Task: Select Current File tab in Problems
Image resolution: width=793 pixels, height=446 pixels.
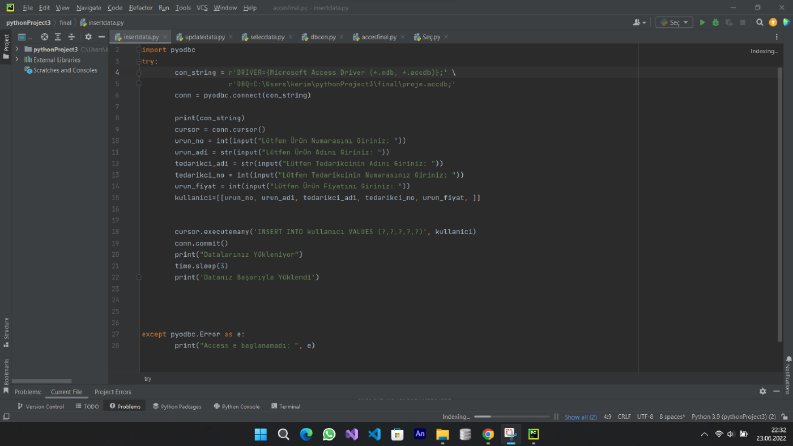Action: tap(66, 391)
